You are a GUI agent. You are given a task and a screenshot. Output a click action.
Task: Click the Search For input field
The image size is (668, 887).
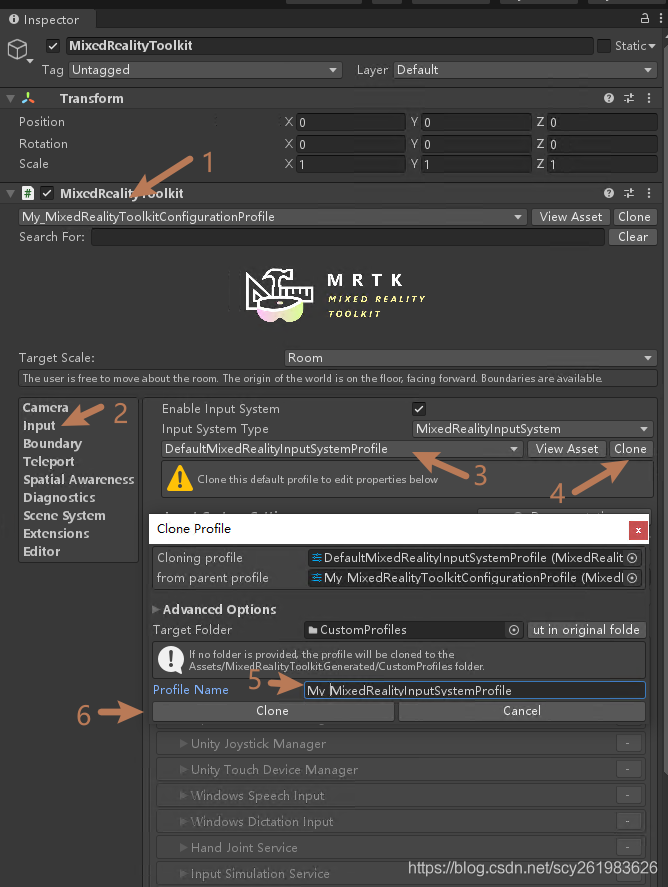pyautogui.click(x=348, y=237)
